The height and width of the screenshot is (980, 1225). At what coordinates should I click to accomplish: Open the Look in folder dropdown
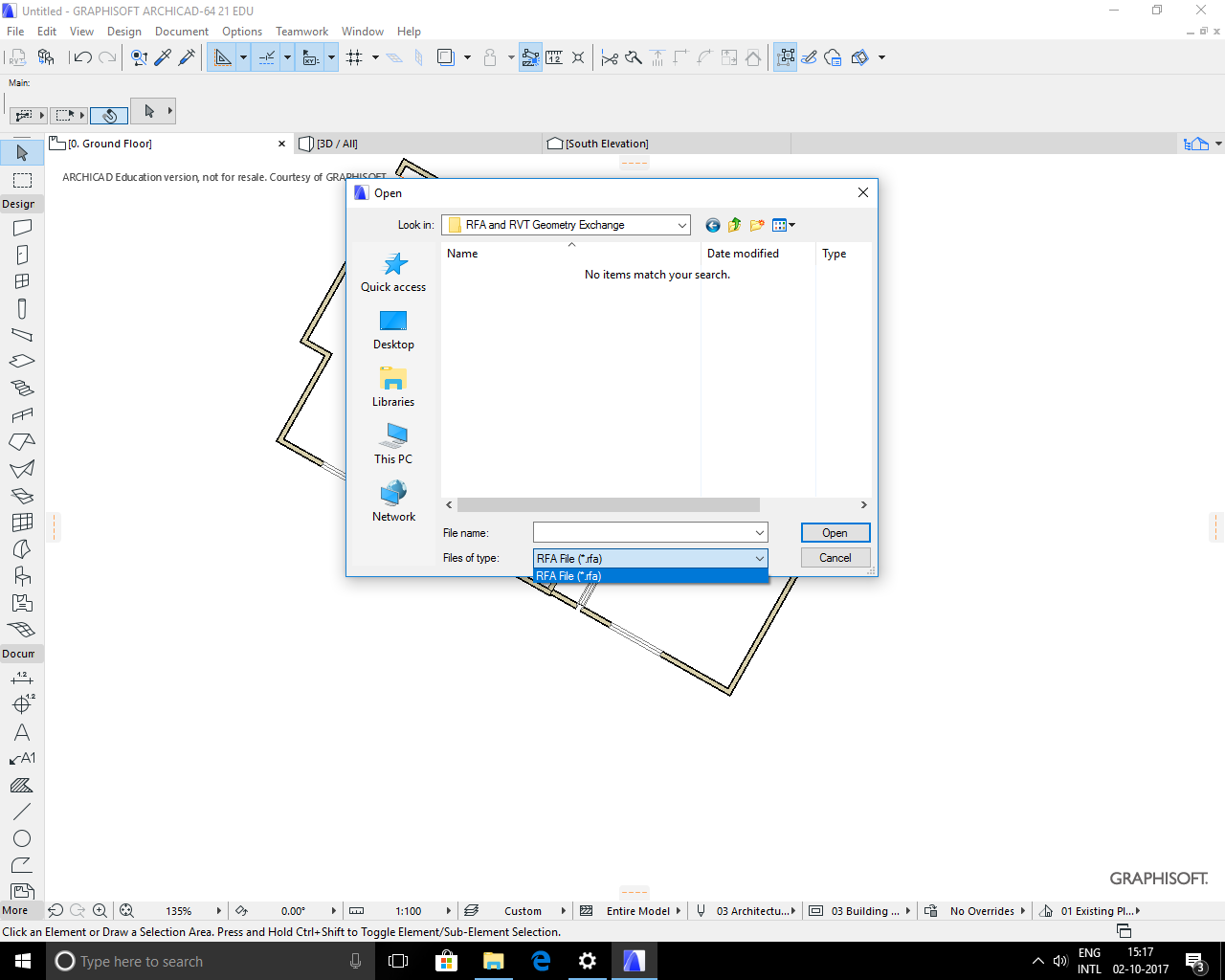coord(681,225)
